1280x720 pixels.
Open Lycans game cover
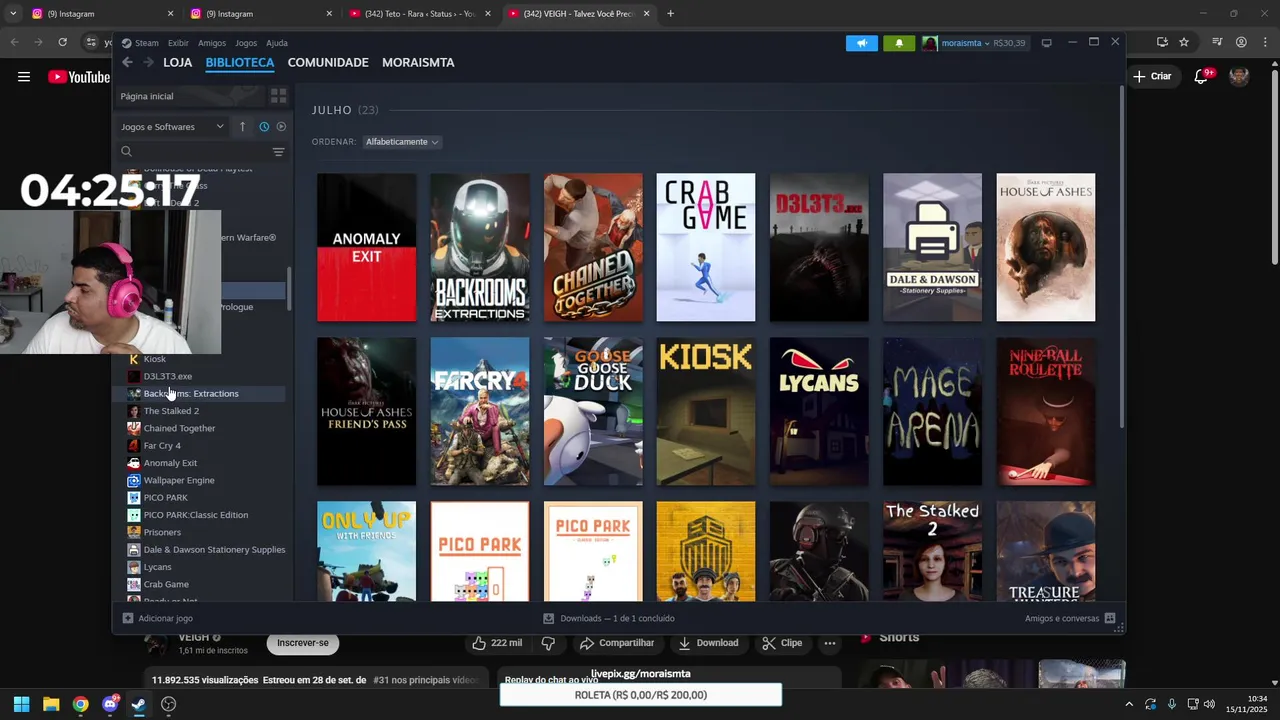click(819, 411)
